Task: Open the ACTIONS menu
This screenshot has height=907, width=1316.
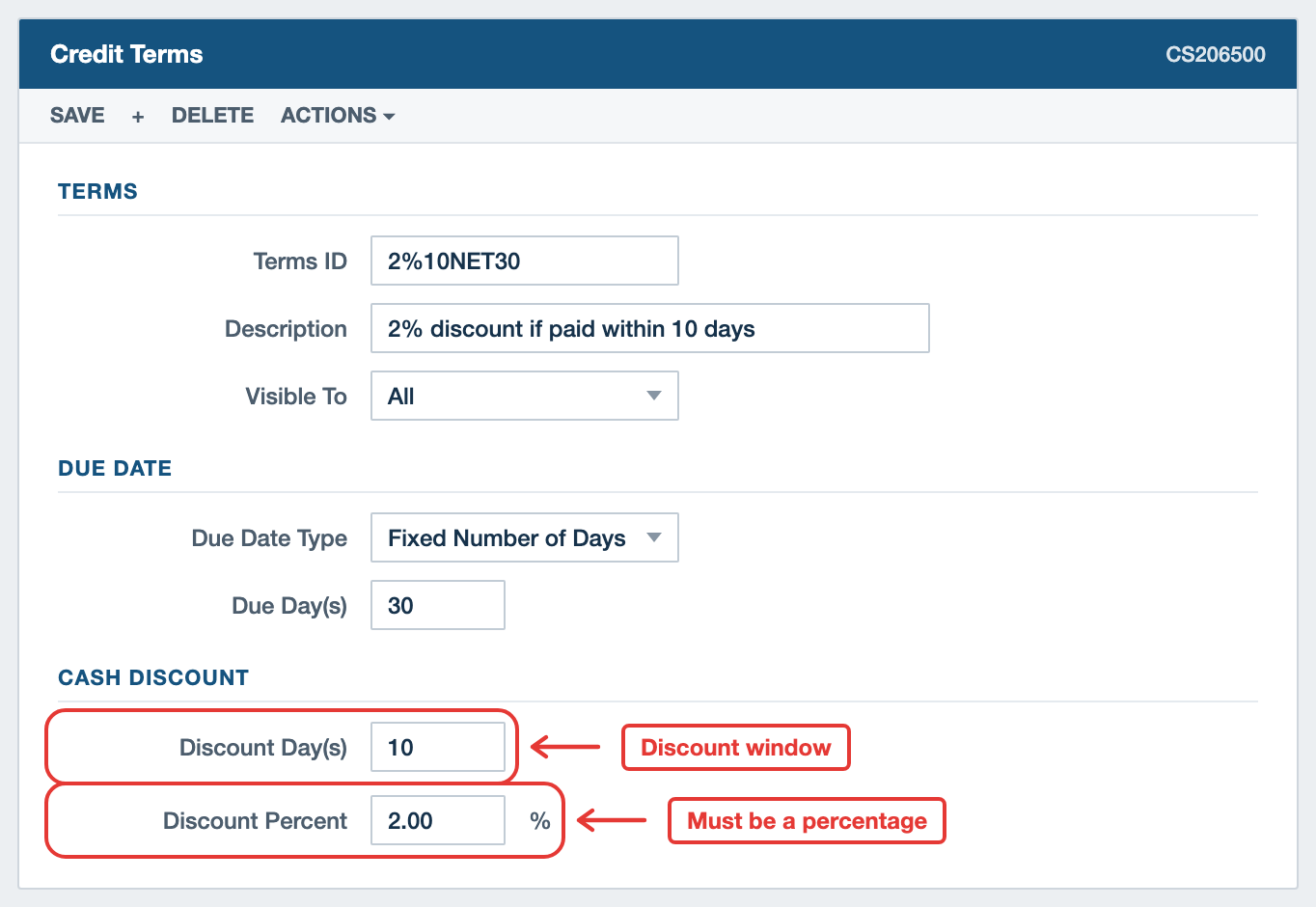Action: click(x=338, y=115)
